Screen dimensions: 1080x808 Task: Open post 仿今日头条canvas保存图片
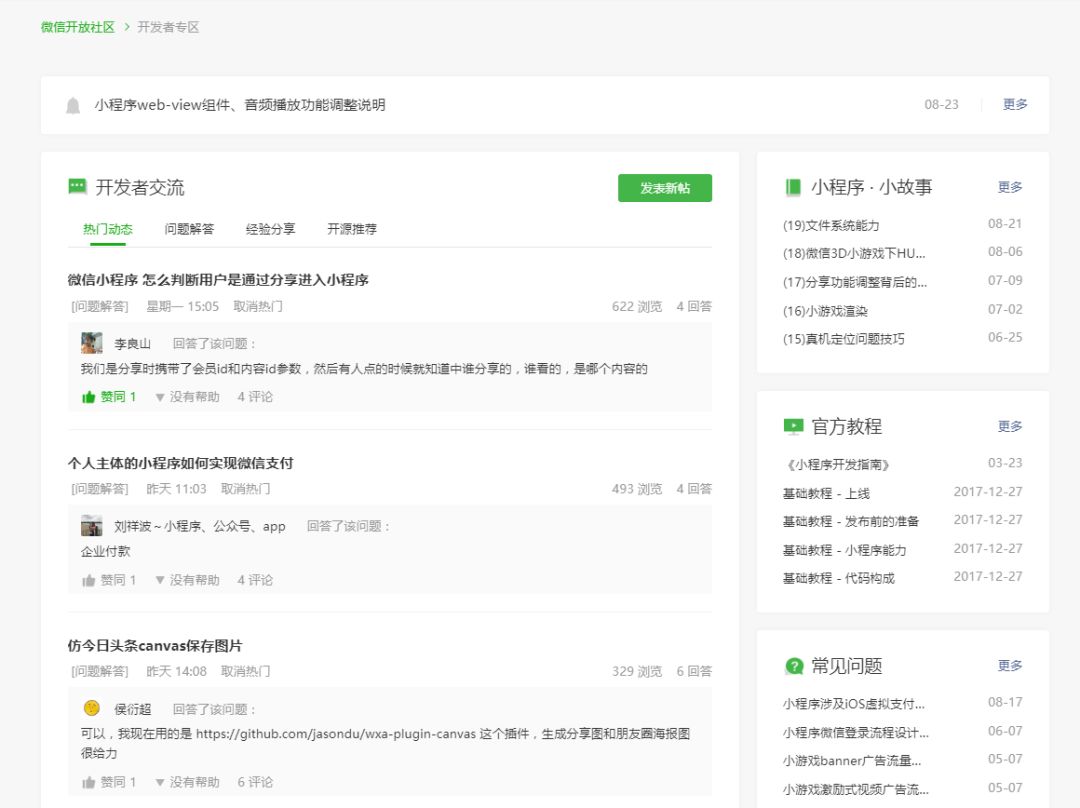click(x=155, y=645)
